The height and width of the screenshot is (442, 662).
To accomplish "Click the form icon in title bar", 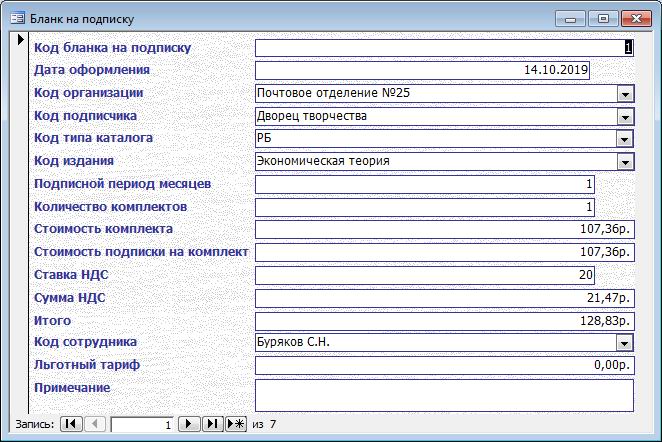I will click(16, 18).
